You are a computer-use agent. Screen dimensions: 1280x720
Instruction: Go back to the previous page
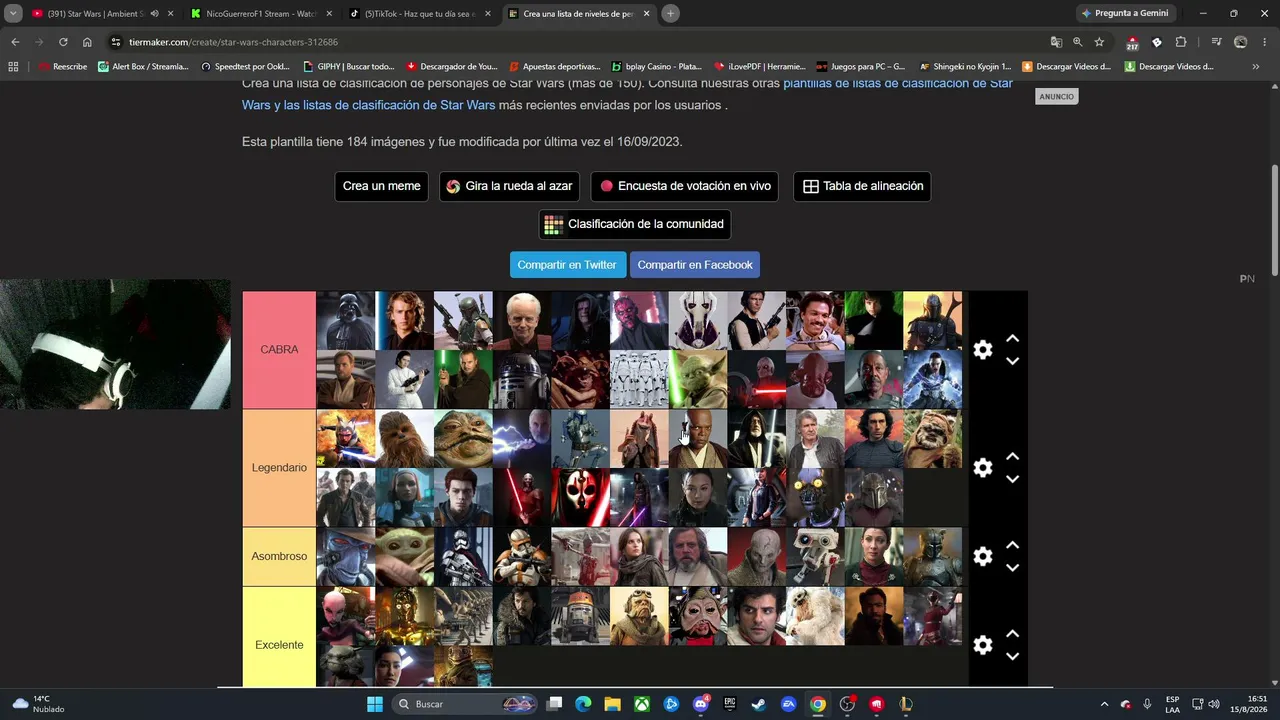[x=15, y=42]
